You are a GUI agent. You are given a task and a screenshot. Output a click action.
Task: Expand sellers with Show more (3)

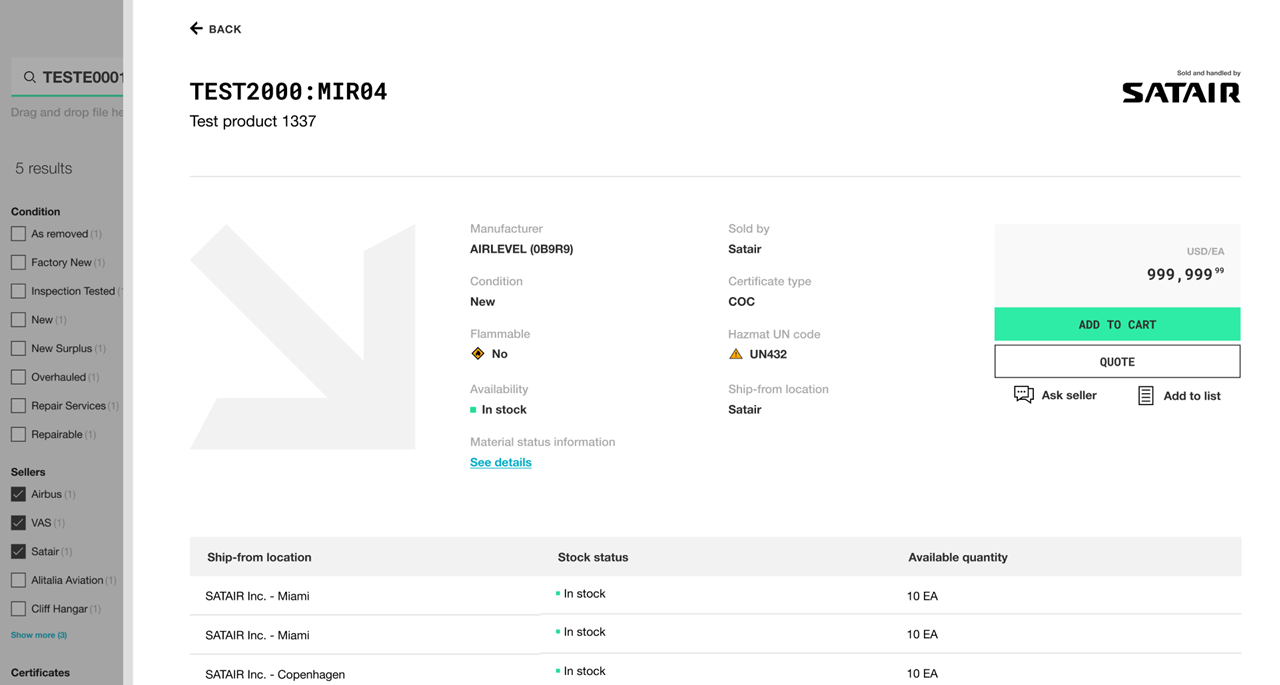(x=39, y=635)
